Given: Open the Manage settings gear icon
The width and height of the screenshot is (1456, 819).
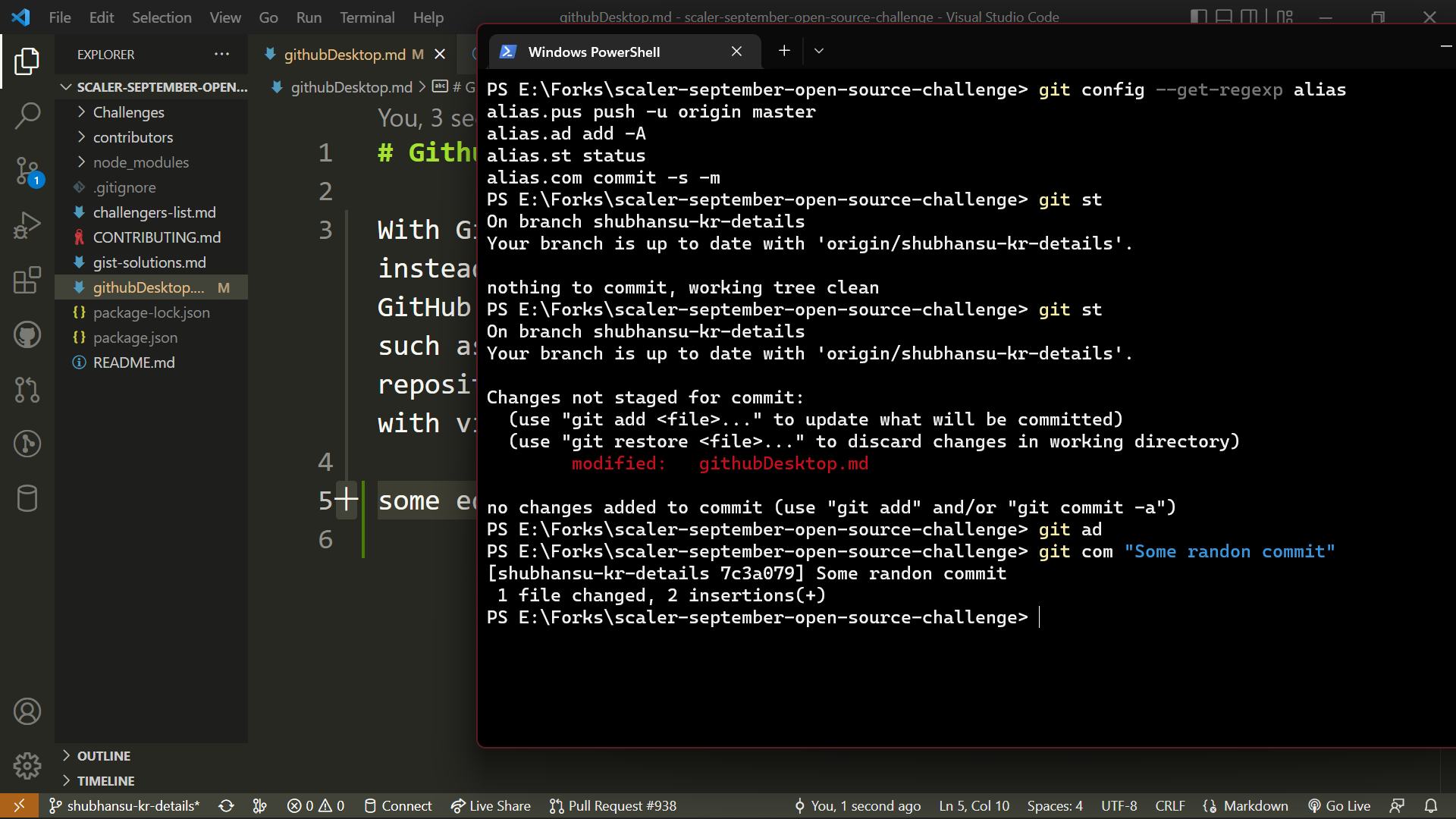Looking at the screenshot, I should click(28, 766).
